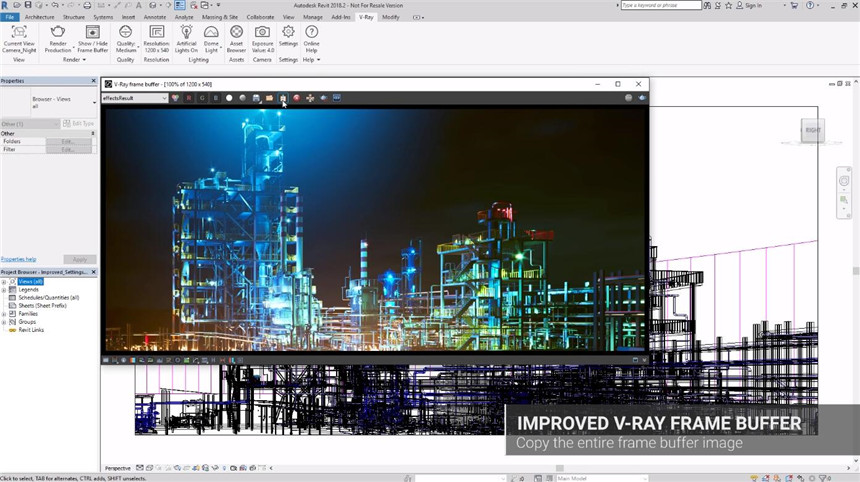This screenshot has width=860, height=482.
Task: Open the effectsResult channel dropdown
Action: click(135, 98)
